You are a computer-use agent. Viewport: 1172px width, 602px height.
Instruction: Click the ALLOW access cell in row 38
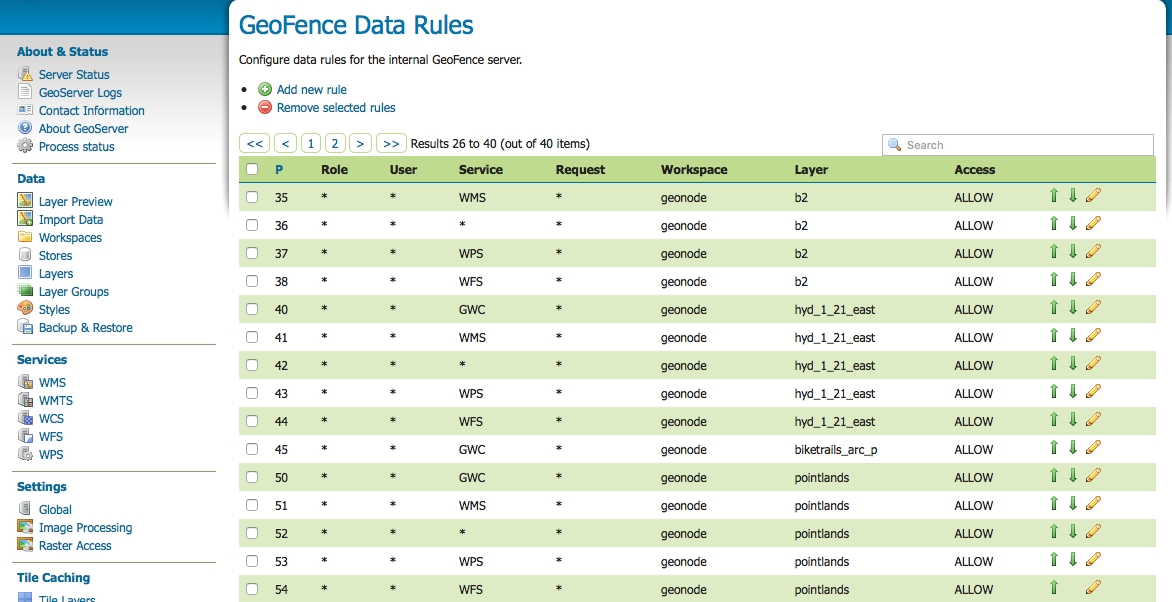click(x=973, y=281)
